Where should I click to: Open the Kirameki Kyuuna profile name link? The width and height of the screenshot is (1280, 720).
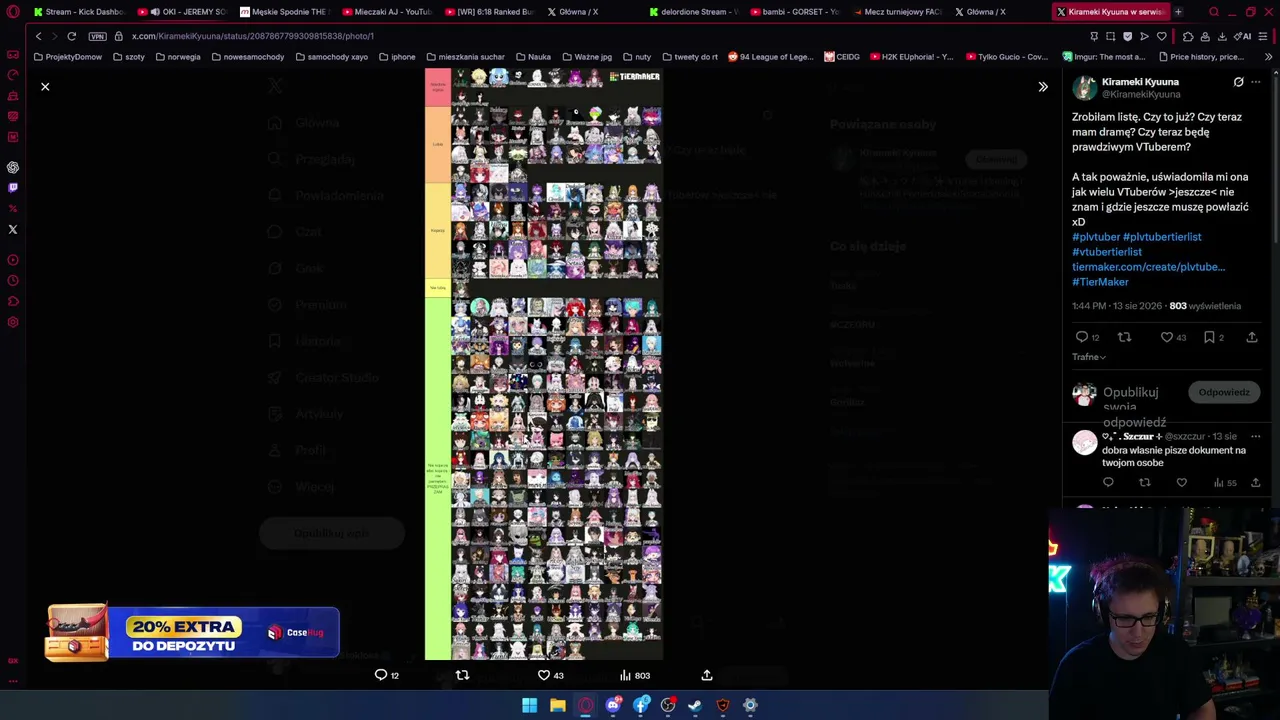click(1140, 82)
